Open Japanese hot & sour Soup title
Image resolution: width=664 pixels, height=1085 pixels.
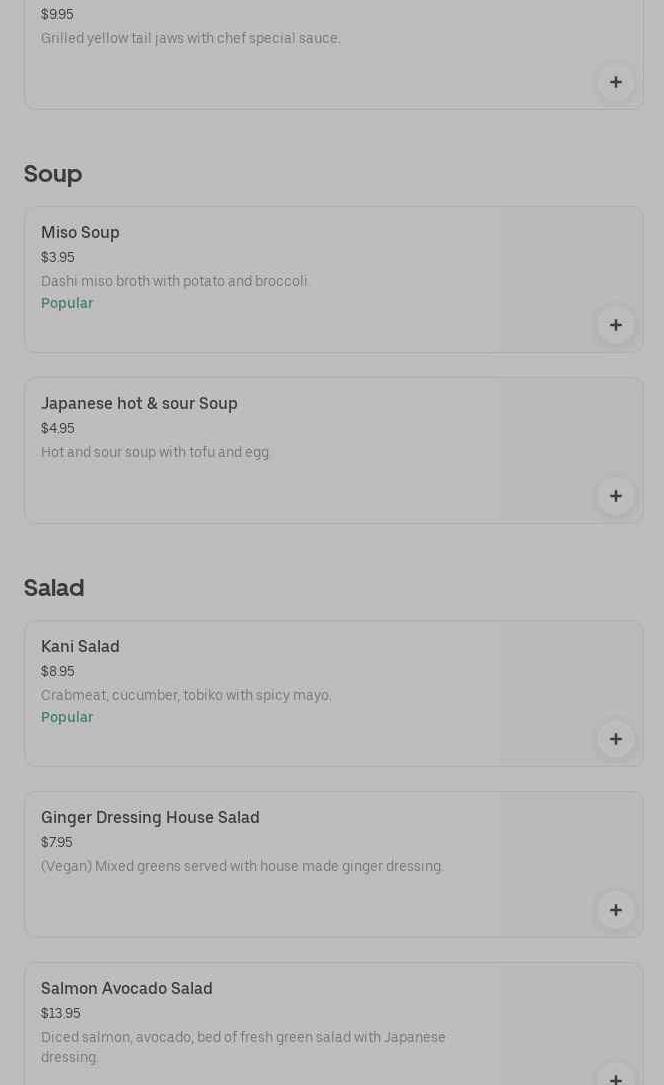click(x=139, y=404)
